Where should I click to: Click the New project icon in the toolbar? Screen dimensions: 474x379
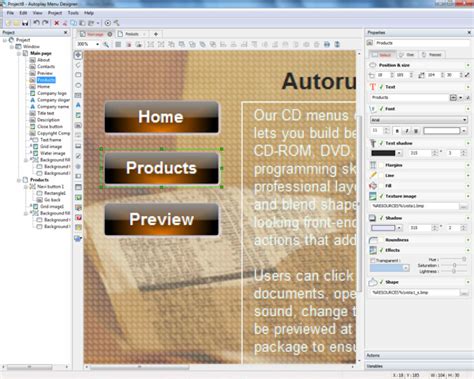pos(8,23)
